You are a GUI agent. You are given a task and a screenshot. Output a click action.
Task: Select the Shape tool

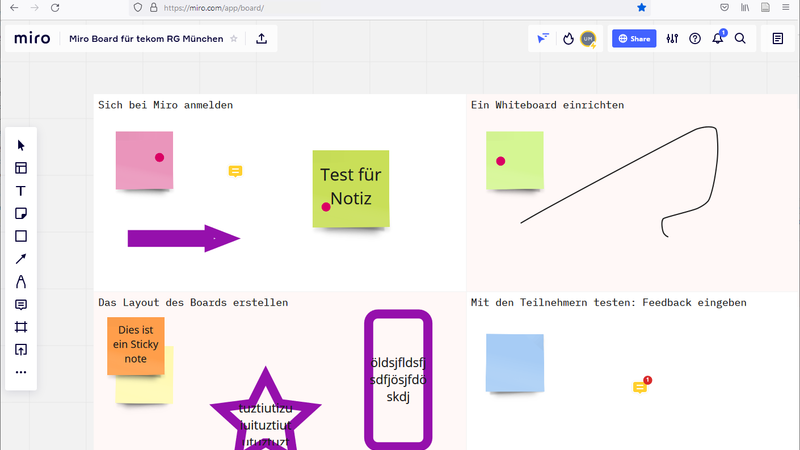point(21,236)
